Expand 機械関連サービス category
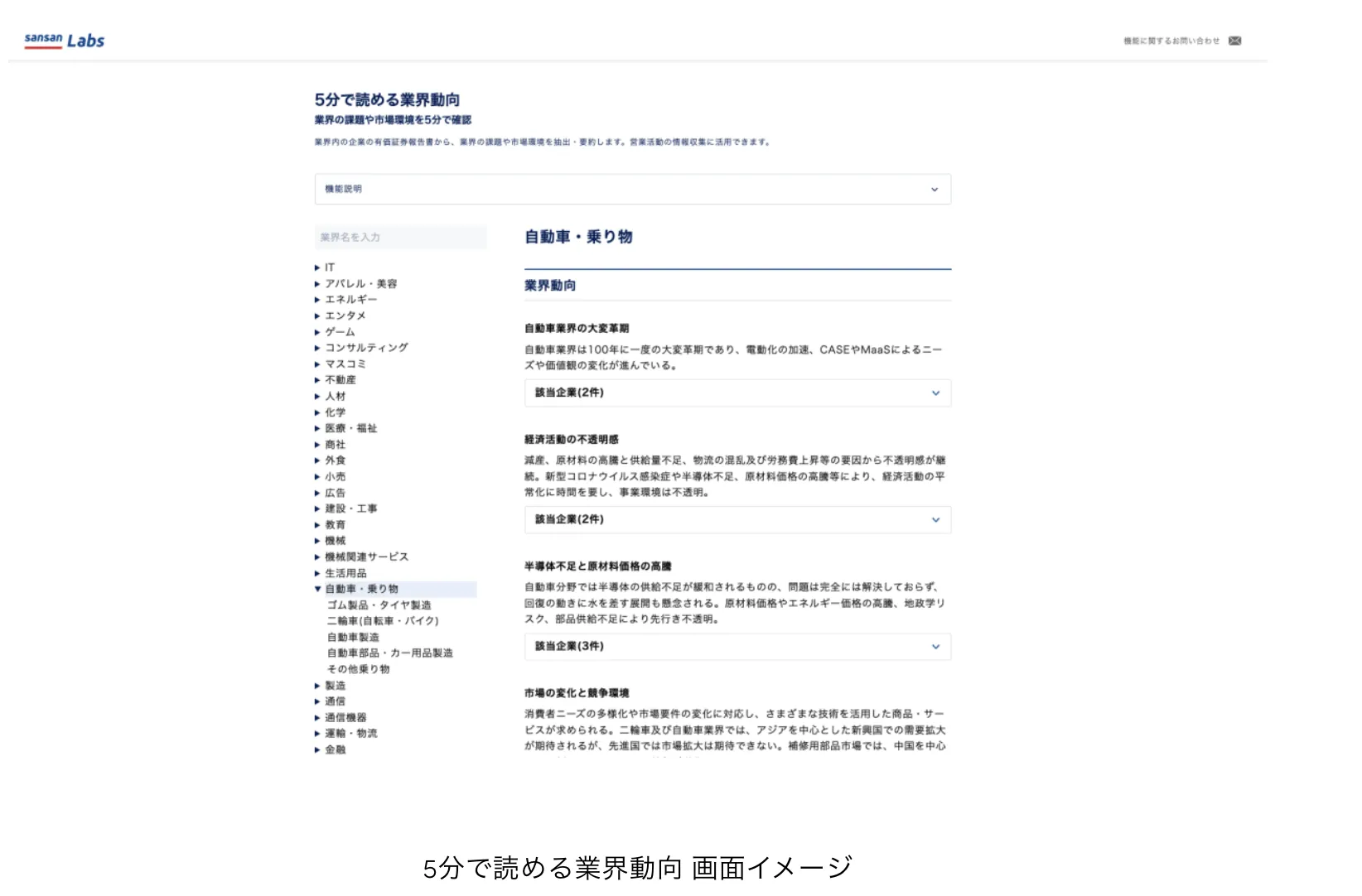This screenshot has height=896, width=1362. (361, 557)
